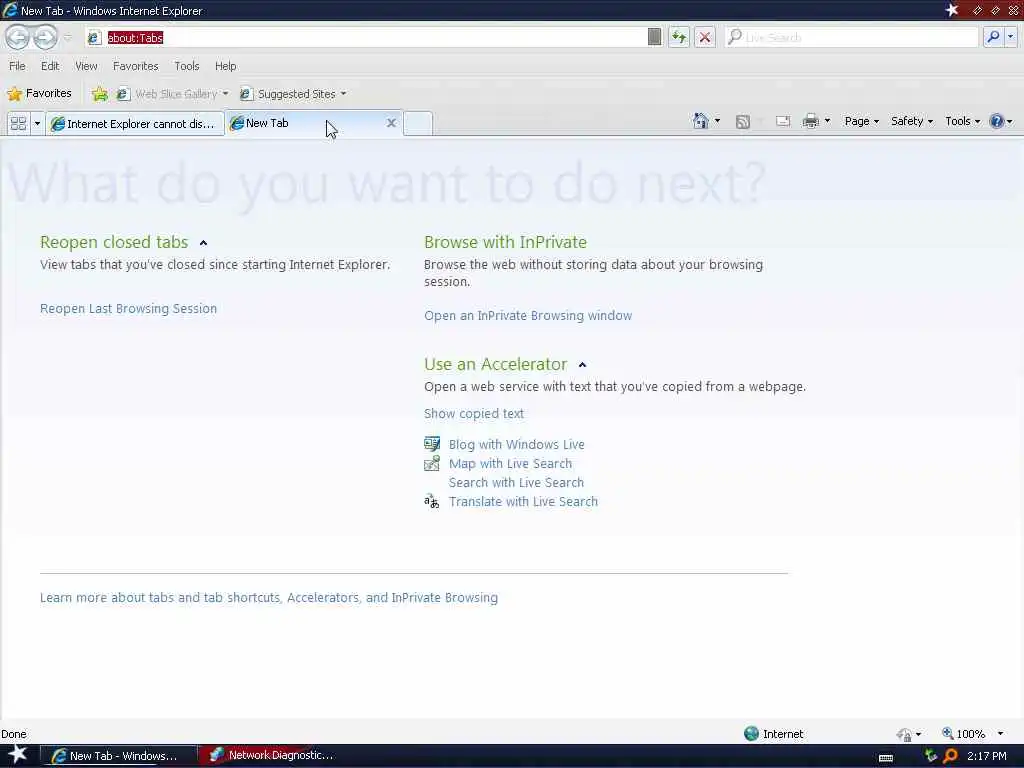
Task: Click the Reopen Last Browsing Session link
Action: point(128,308)
